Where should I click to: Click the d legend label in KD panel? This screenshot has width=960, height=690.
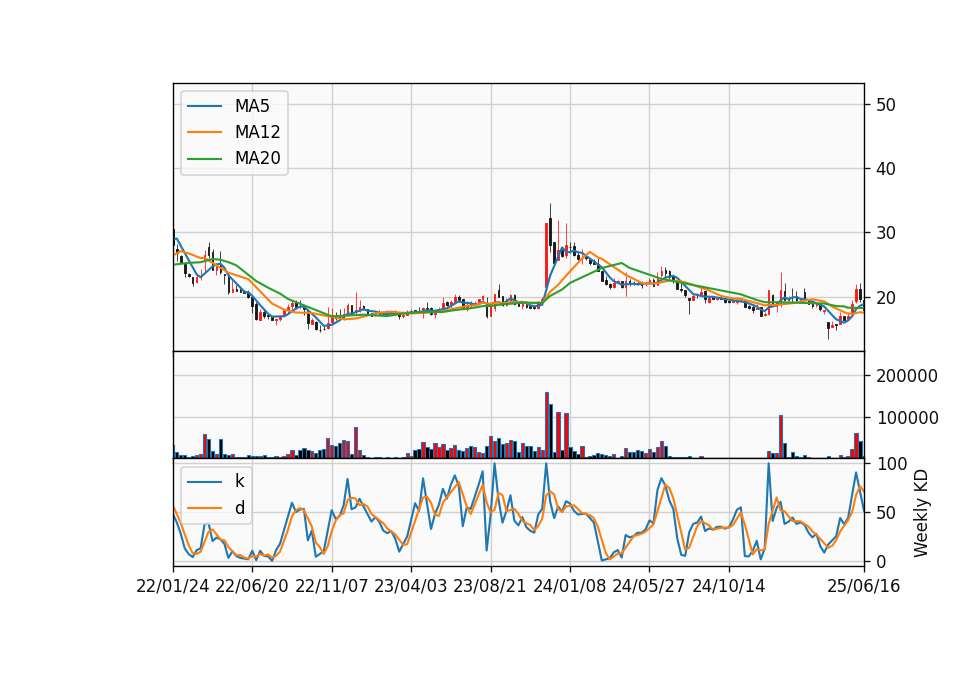pyautogui.click(x=239, y=508)
